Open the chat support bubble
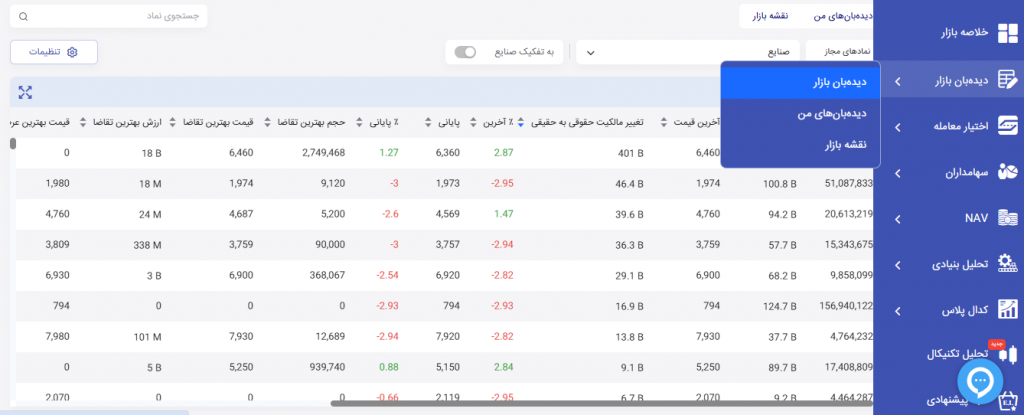 pyautogui.click(x=981, y=380)
